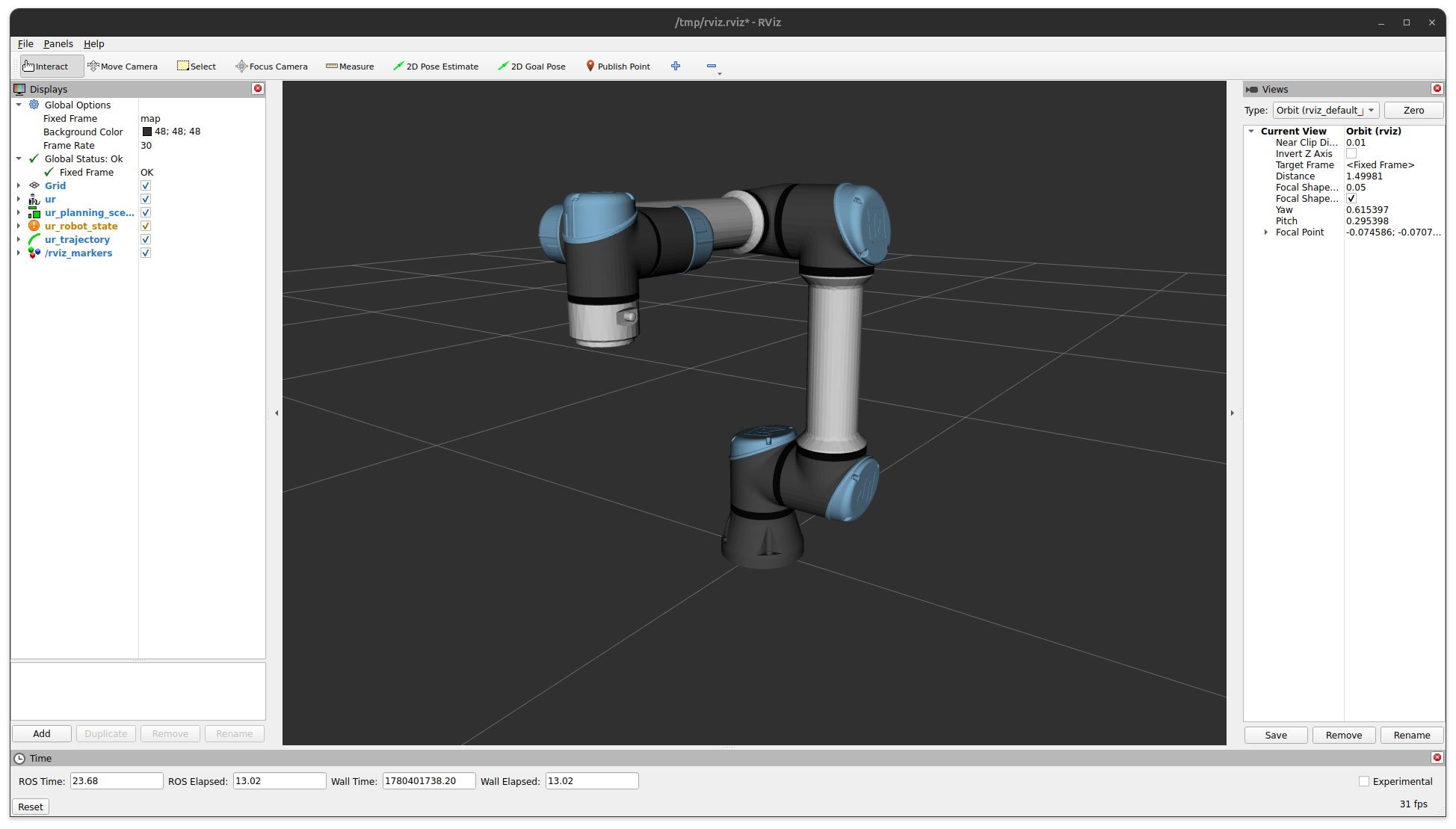The width and height of the screenshot is (1456, 829).
Task: Toggle the ur_robot_state display checkbox
Action: pyautogui.click(x=146, y=226)
